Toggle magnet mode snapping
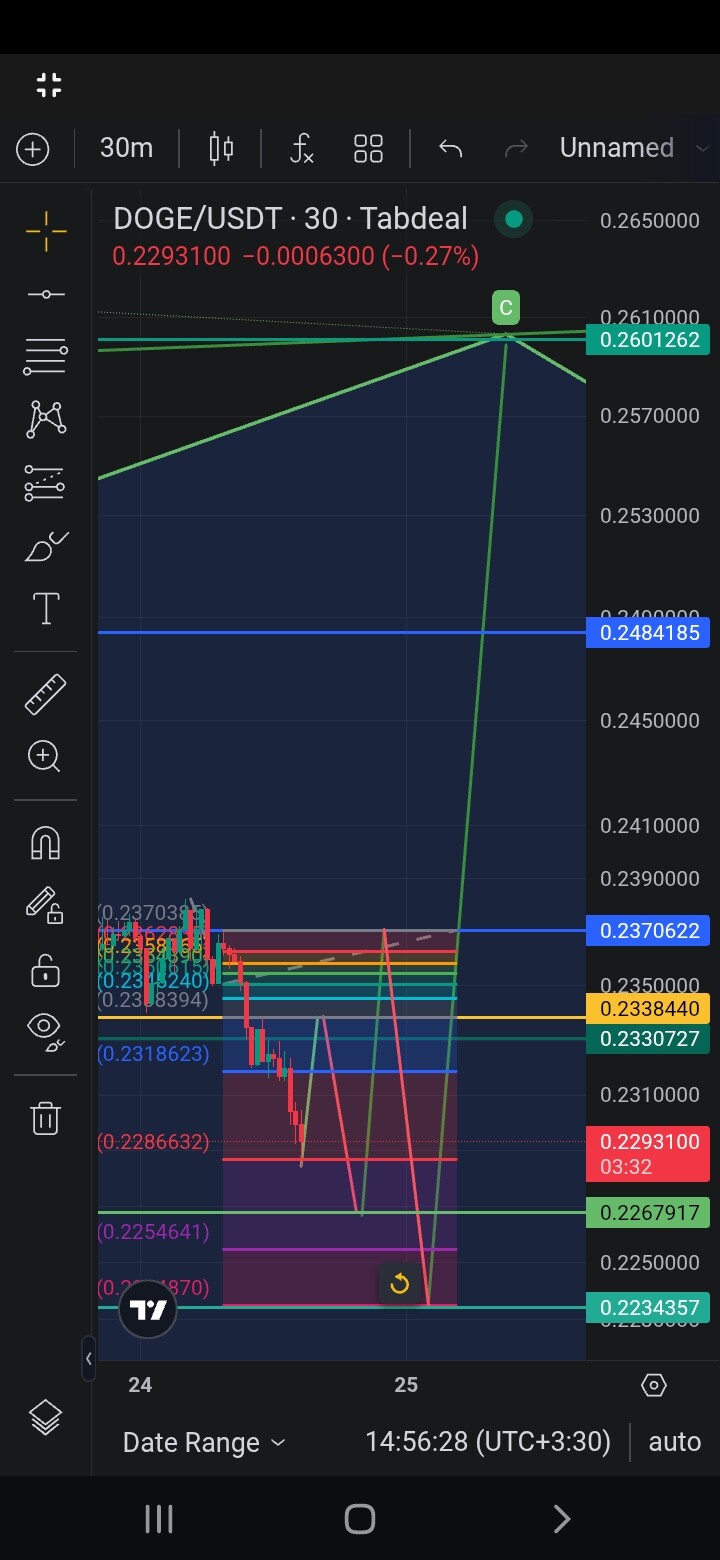This screenshot has width=720, height=1560. click(46, 843)
